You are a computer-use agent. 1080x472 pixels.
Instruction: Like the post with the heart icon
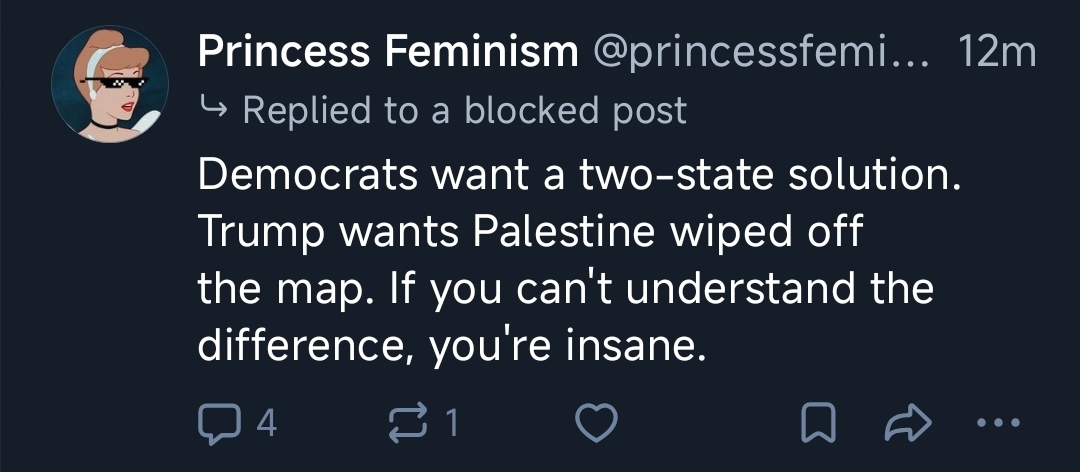click(x=597, y=424)
